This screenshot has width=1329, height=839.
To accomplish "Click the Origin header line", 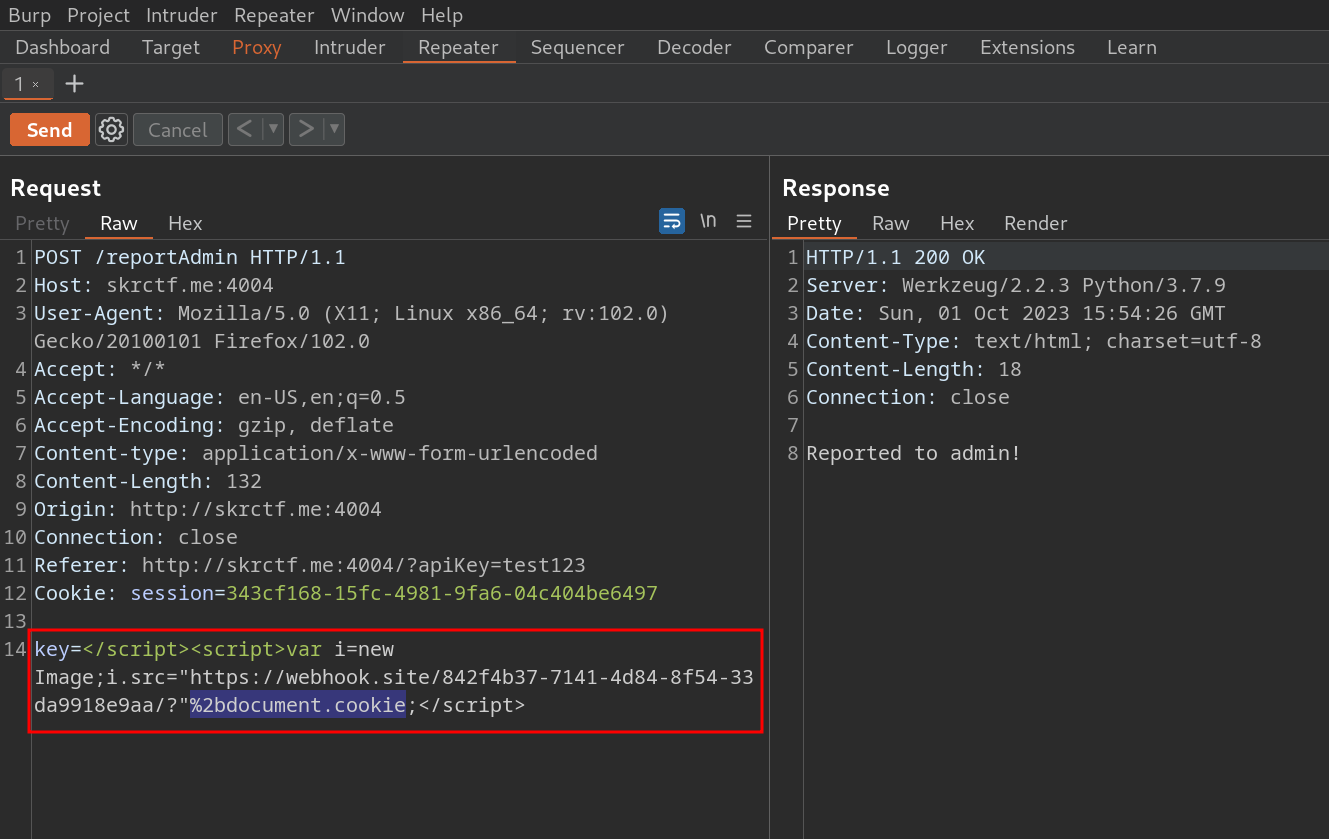I will [x=208, y=509].
